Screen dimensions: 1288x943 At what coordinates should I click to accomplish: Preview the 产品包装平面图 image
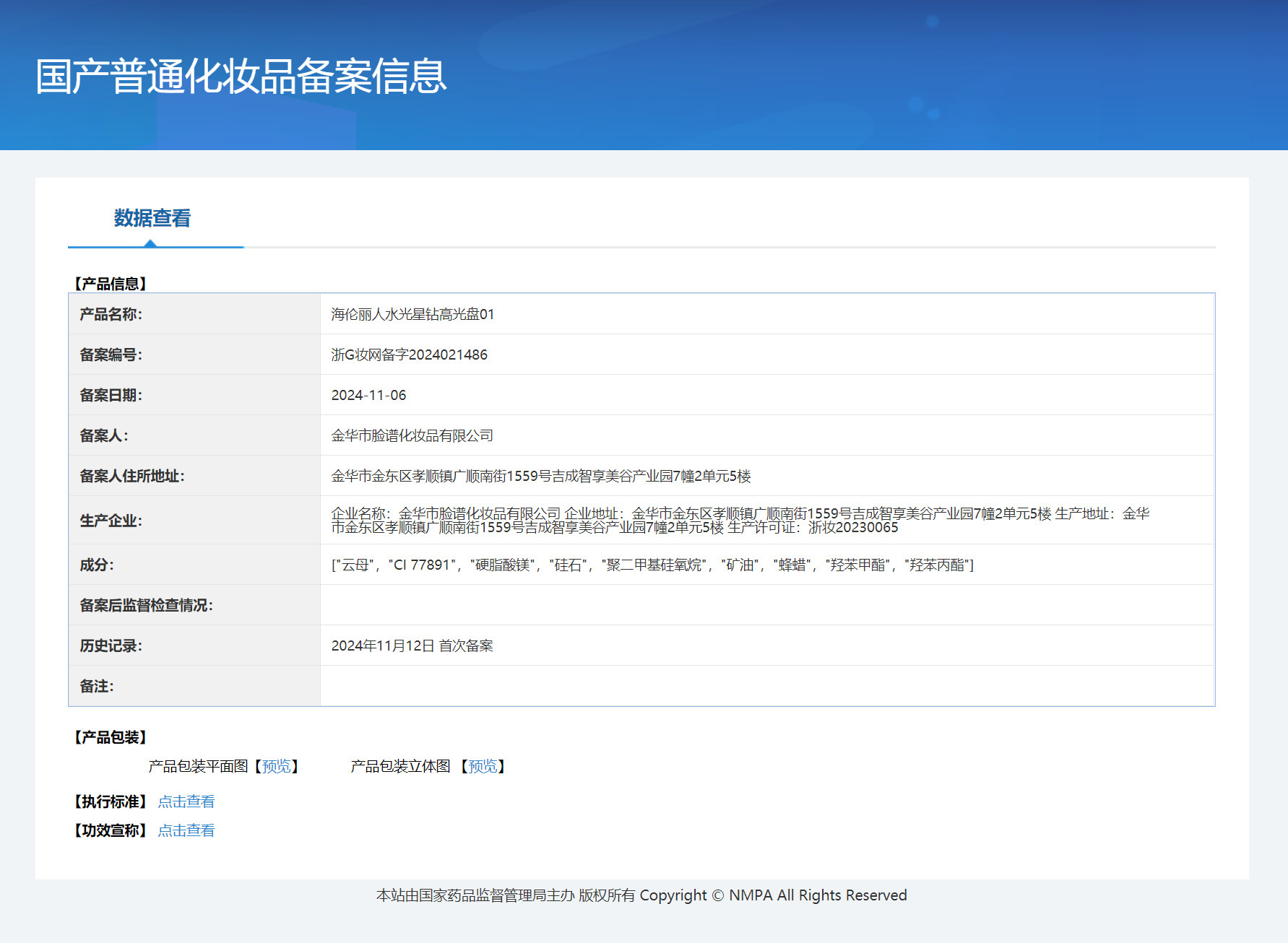pos(277,766)
